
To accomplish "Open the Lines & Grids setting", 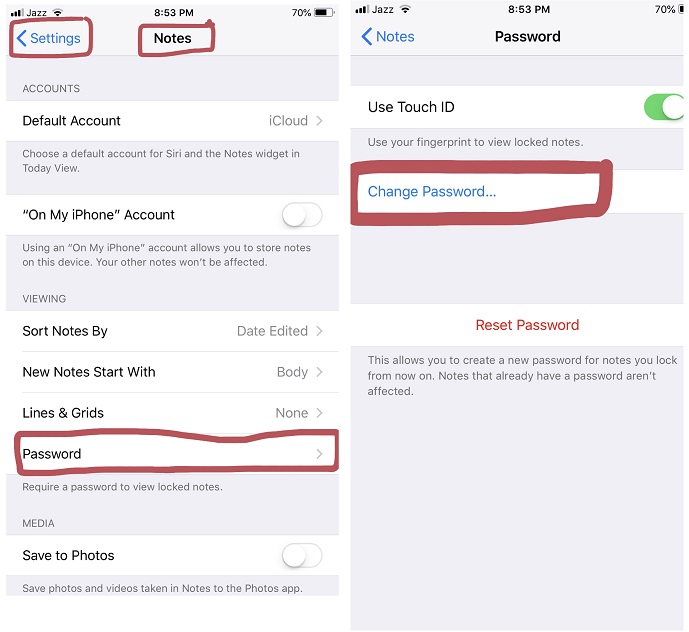I will point(172,413).
